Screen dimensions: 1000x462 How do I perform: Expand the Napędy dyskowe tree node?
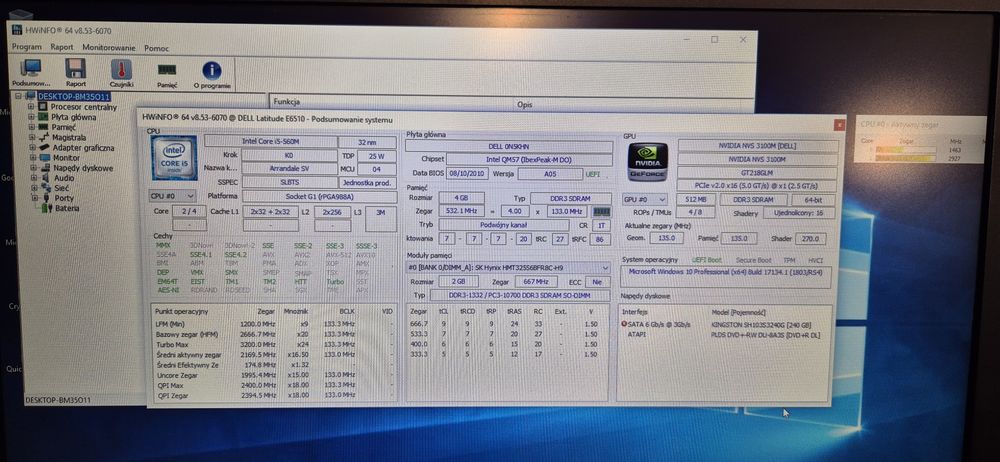(x=33, y=168)
